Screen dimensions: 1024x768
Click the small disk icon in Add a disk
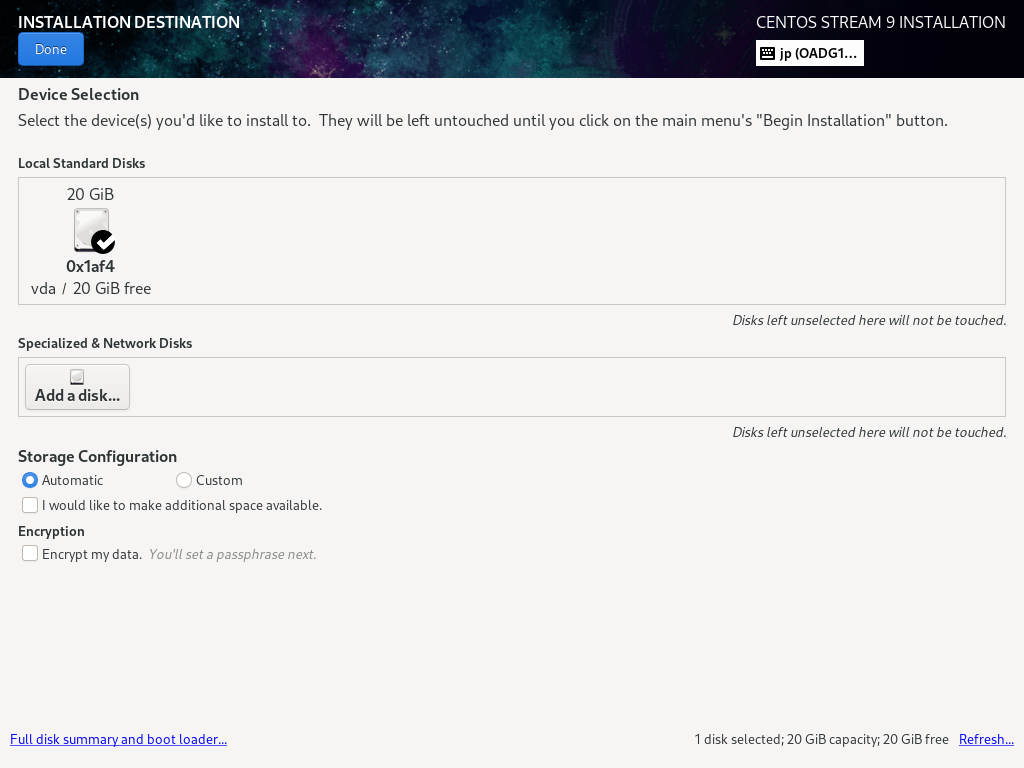[x=77, y=377]
